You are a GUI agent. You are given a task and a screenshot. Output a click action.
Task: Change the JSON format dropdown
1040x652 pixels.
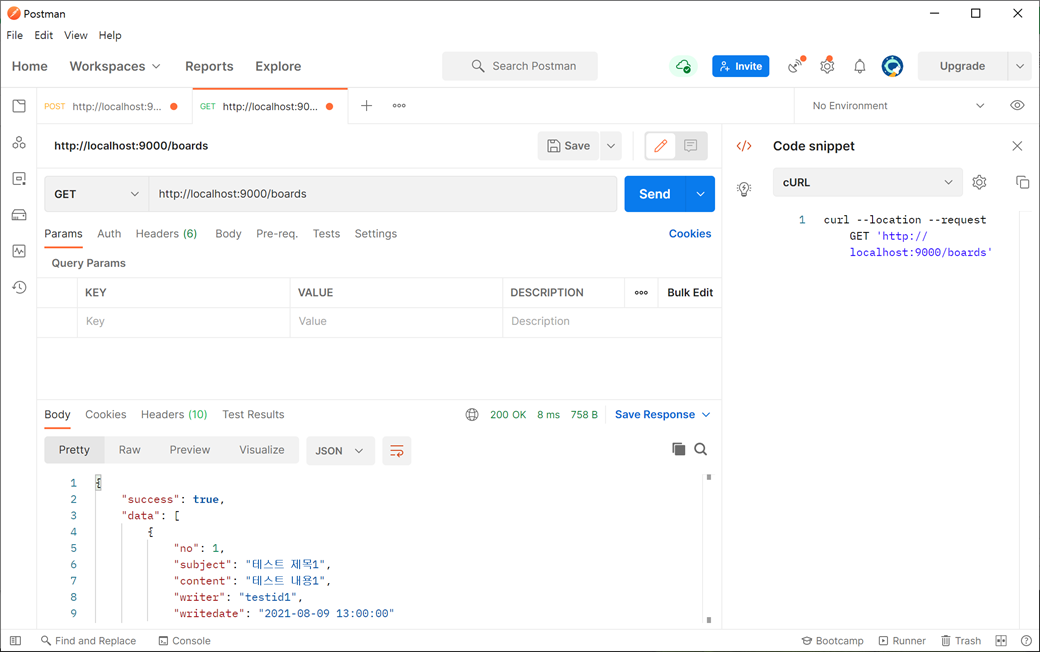340,451
